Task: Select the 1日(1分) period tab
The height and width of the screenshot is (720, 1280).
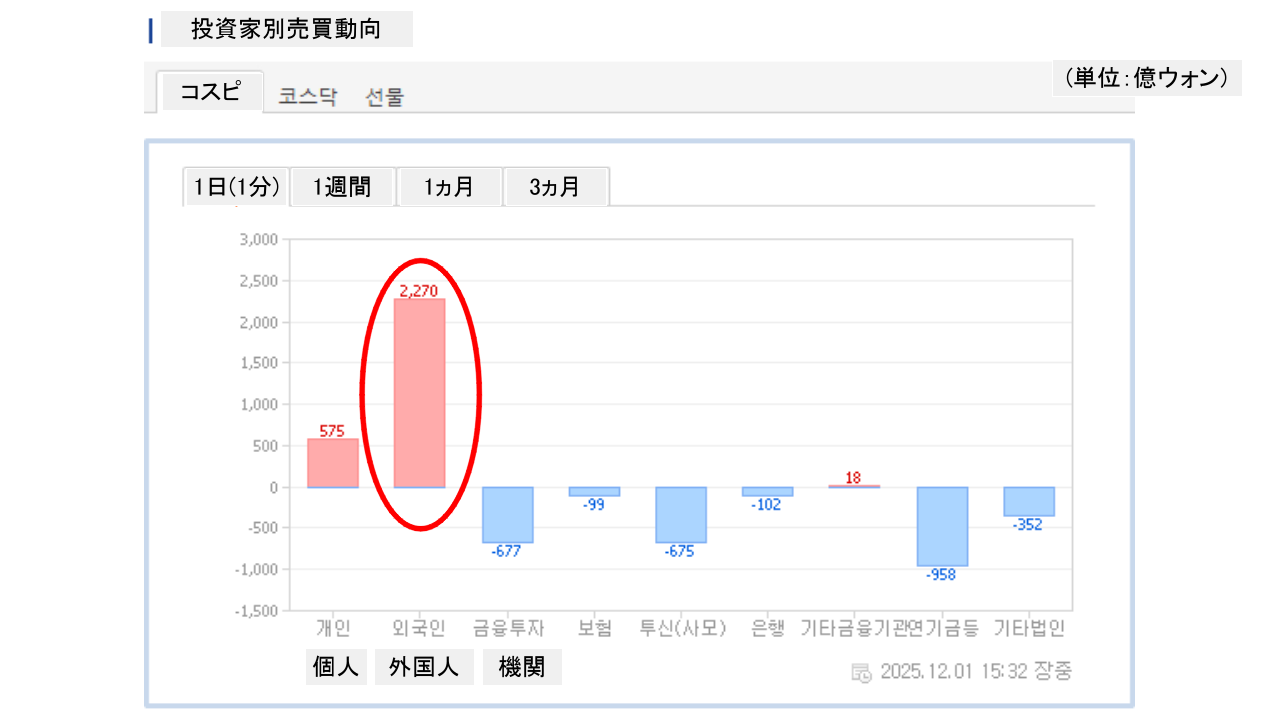Action: (236, 187)
